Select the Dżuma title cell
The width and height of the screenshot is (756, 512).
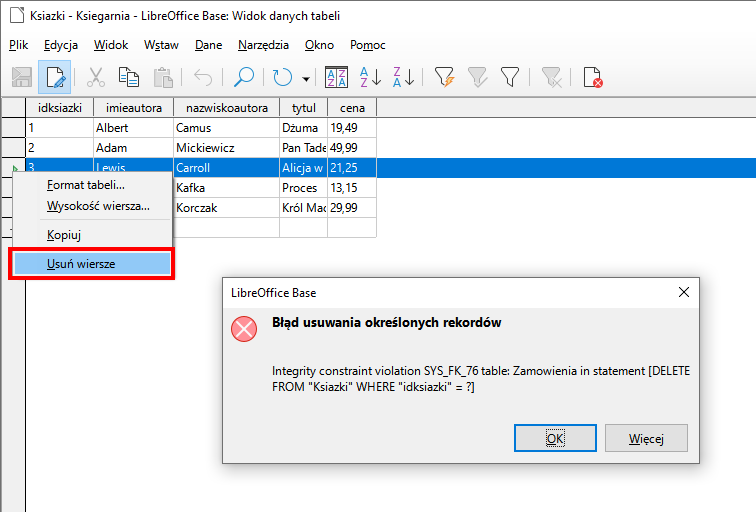pyautogui.click(x=304, y=128)
